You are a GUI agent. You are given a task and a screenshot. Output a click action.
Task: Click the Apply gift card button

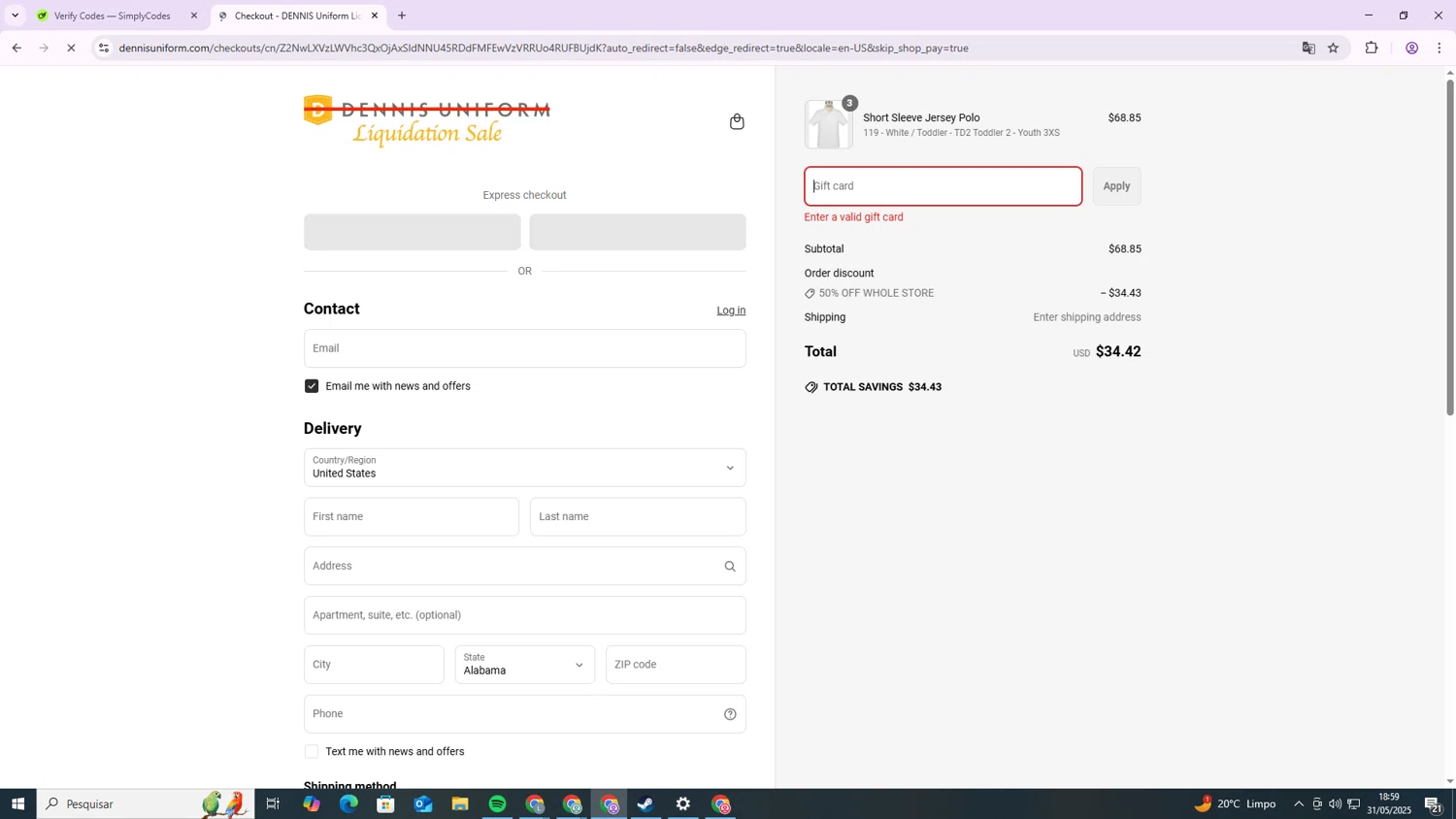(x=1116, y=186)
